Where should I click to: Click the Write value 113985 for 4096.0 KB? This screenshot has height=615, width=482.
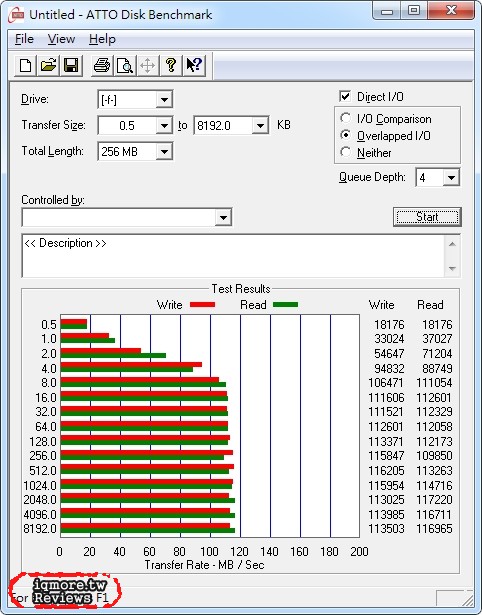coord(386,515)
